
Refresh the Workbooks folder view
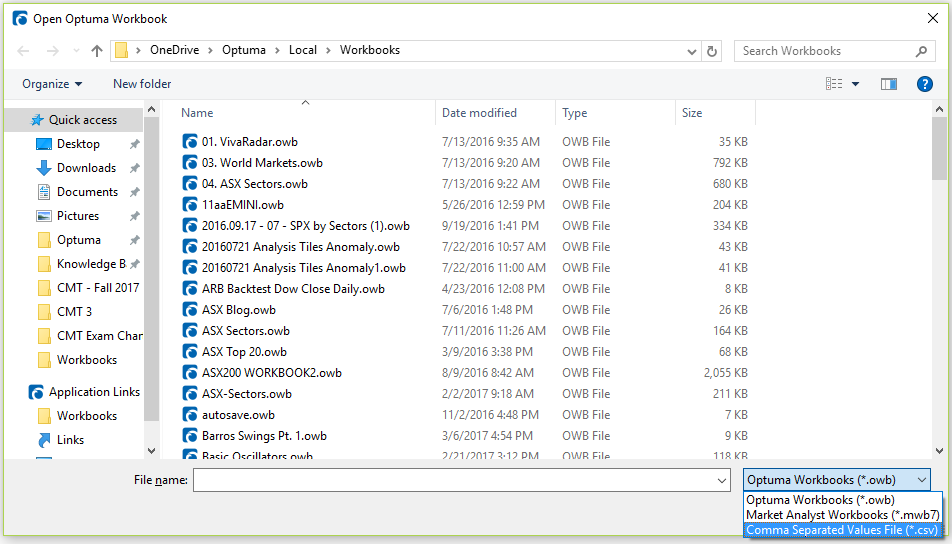point(712,52)
